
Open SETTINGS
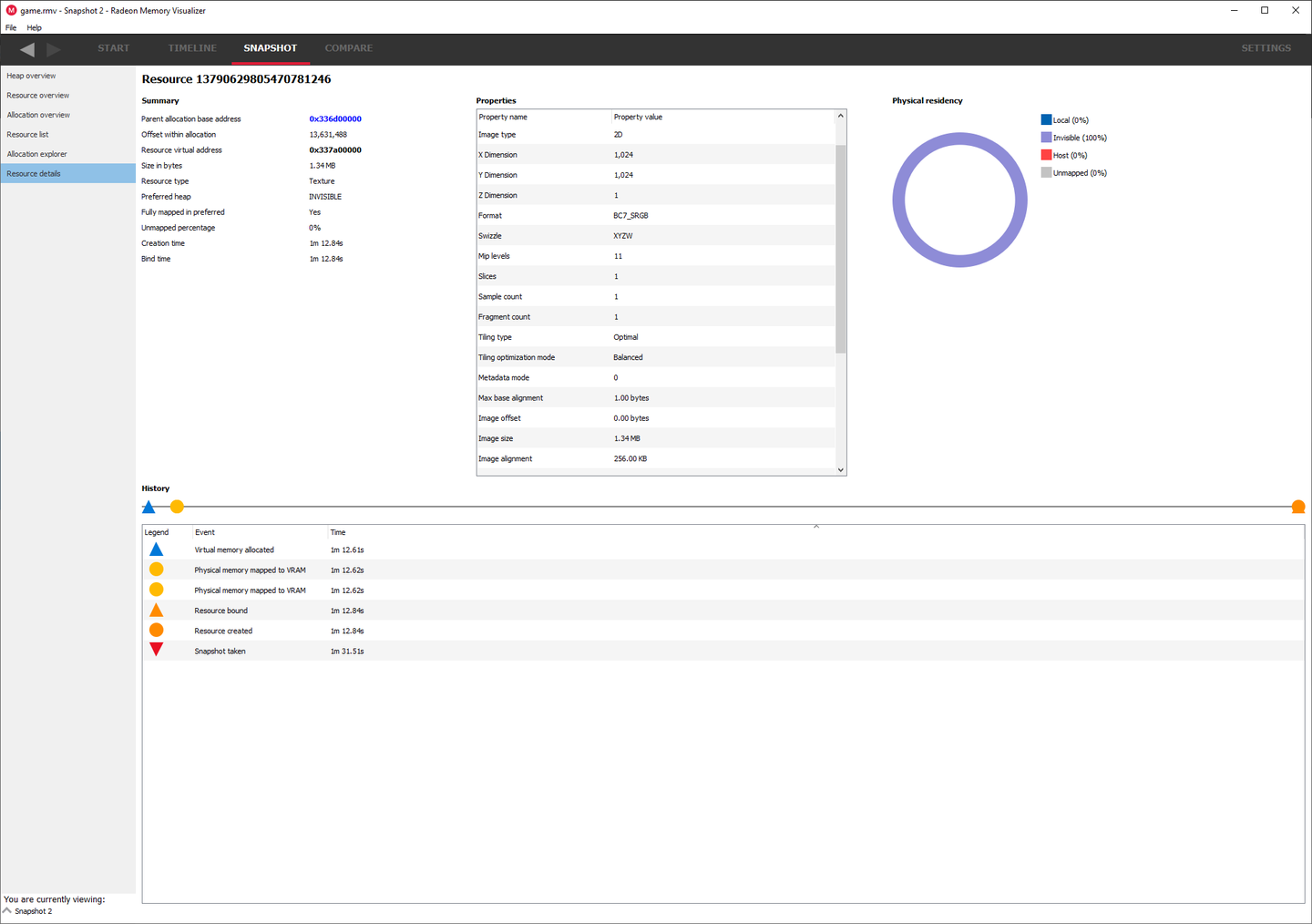coord(1266,48)
